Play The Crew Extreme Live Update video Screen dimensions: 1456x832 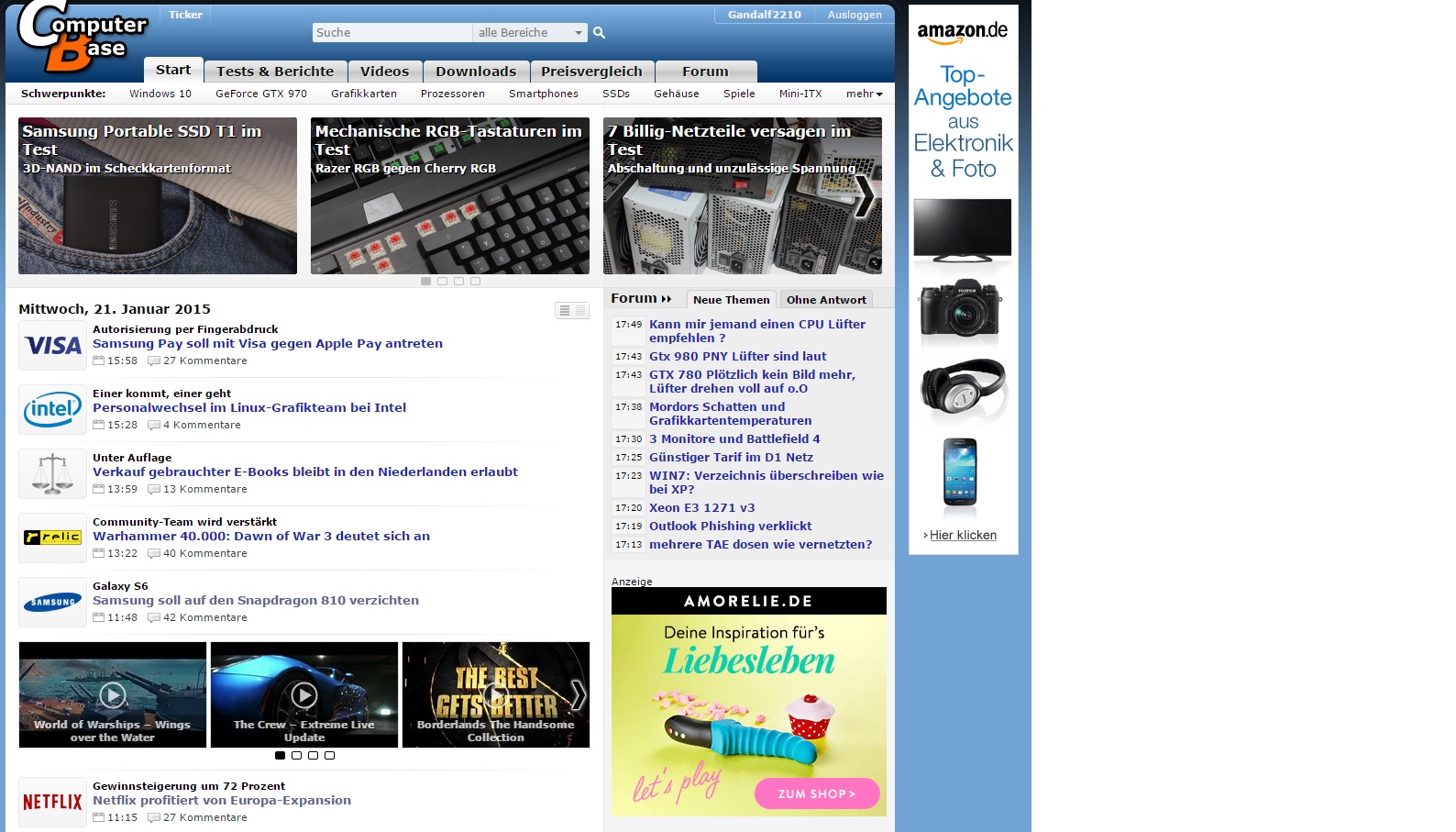click(x=304, y=694)
